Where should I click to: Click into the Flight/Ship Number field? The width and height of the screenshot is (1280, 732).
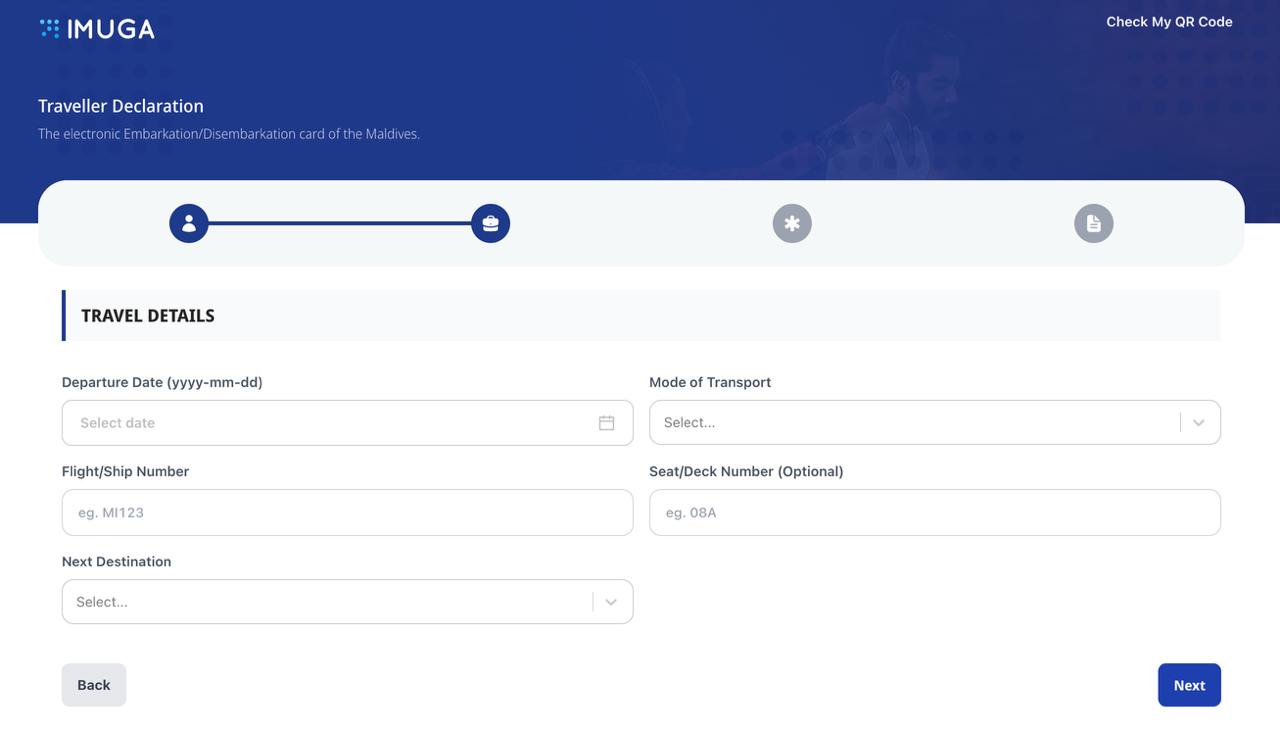347,512
